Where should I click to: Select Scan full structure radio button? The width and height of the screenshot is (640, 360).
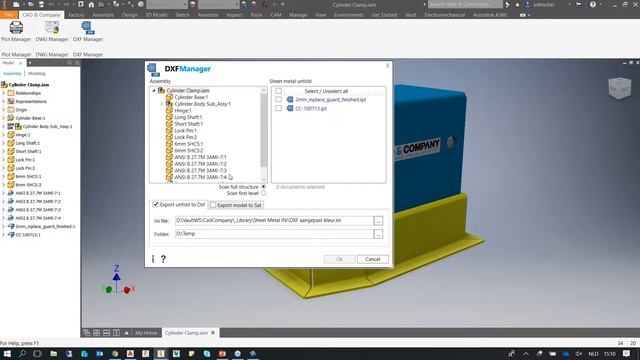coord(263,187)
